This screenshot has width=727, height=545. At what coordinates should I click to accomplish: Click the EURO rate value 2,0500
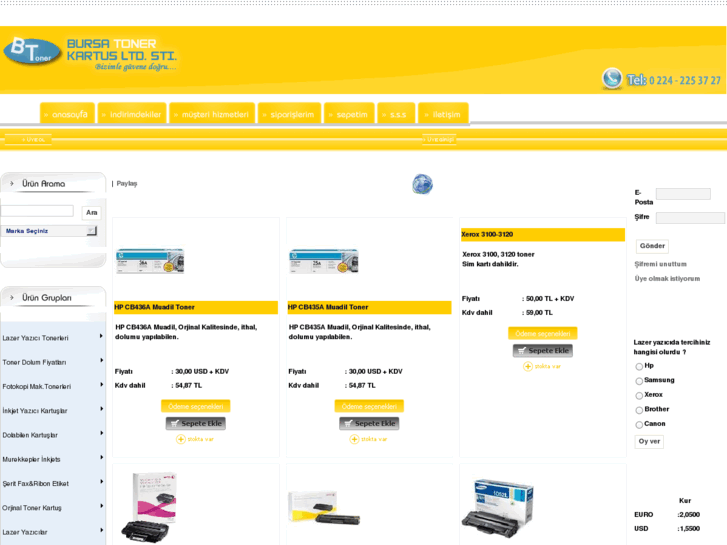tap(689, 515)
